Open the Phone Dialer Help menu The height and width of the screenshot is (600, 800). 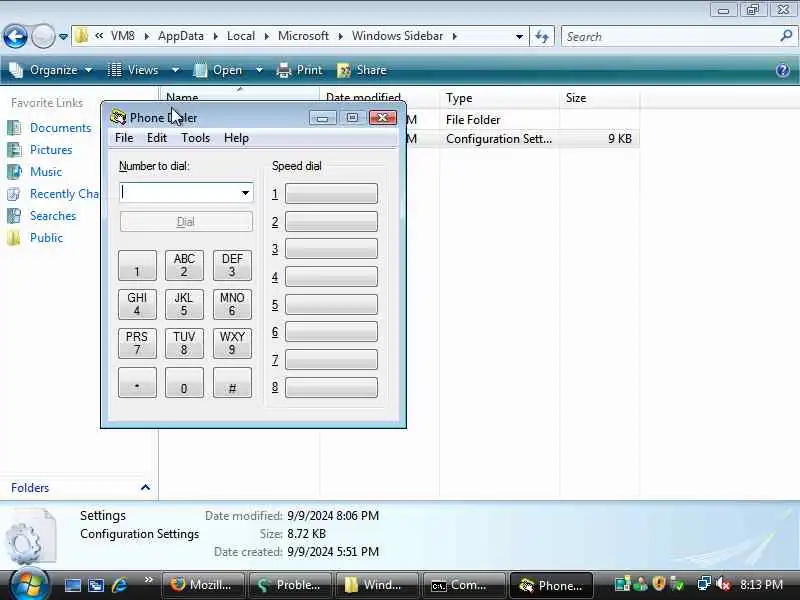pyautogui.click(x=236, y=138)
